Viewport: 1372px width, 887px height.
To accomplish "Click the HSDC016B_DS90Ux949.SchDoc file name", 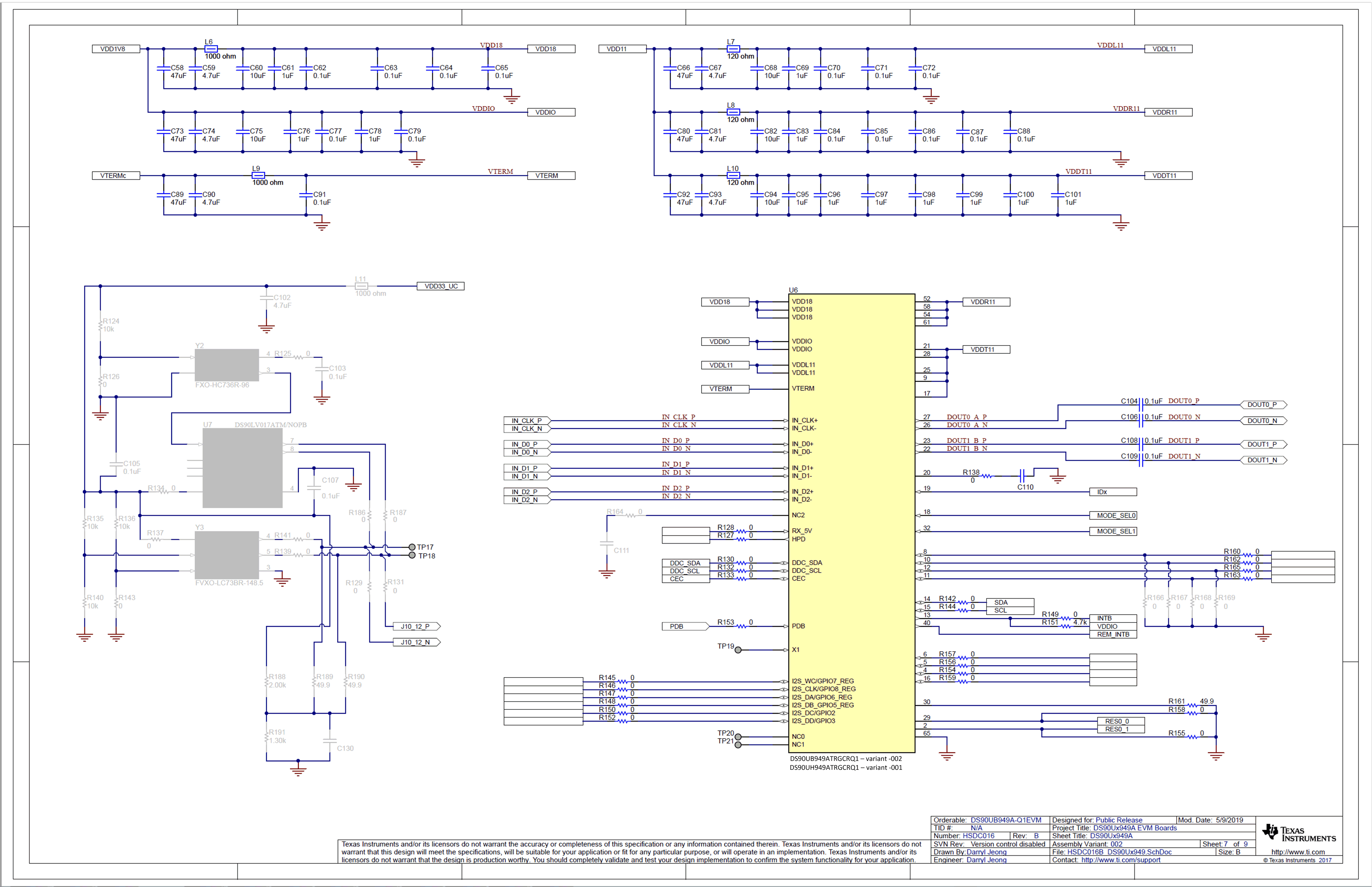I will coord(1119,852).
